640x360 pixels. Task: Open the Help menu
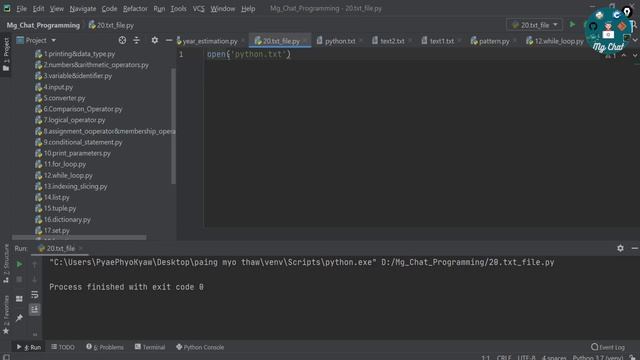pyautogui.click(x=247, y=9)
